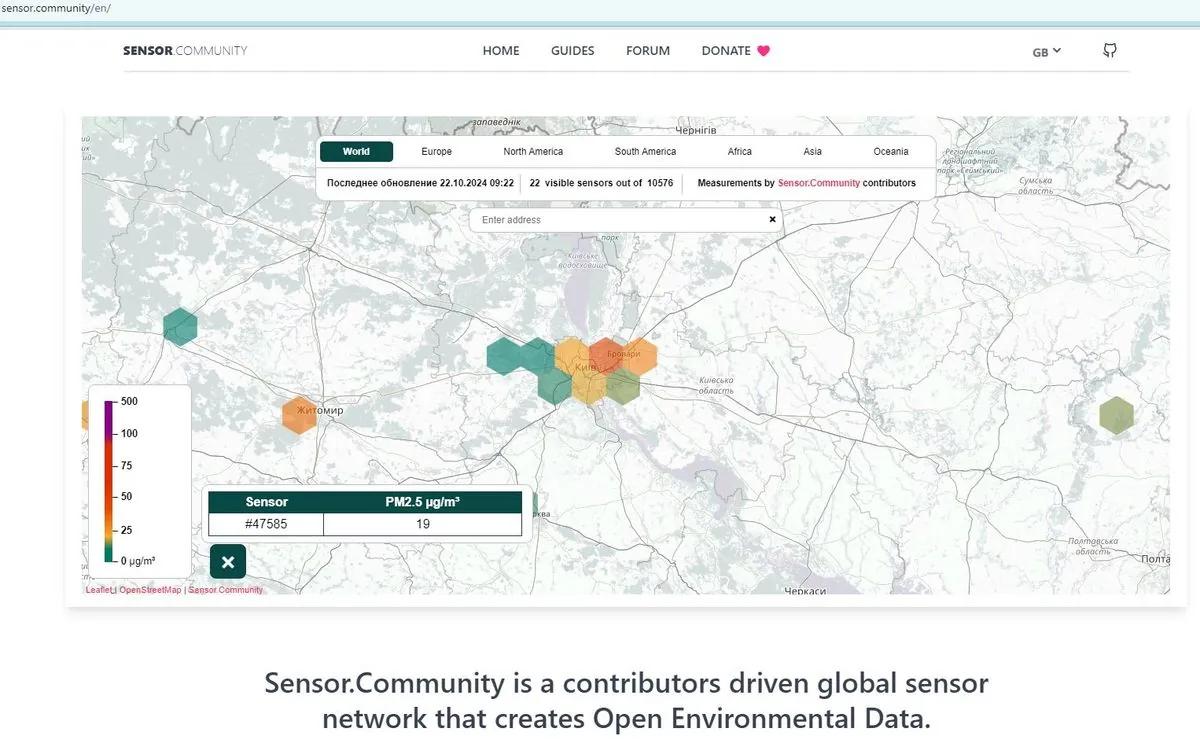The height and width of the screenshot is (739, 1200).
Task: Click the Sensor Community logo
Action: click(x=185, y=51)
